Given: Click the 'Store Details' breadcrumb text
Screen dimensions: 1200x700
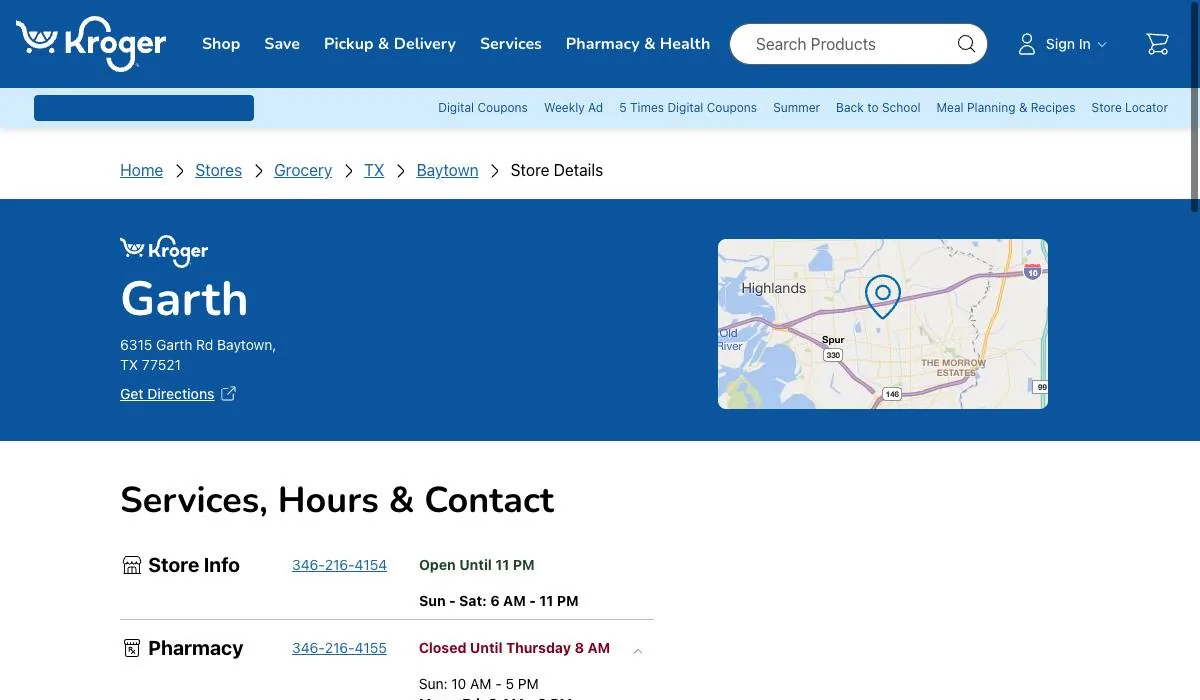Looking at the screenshot, I should [557, 171].
